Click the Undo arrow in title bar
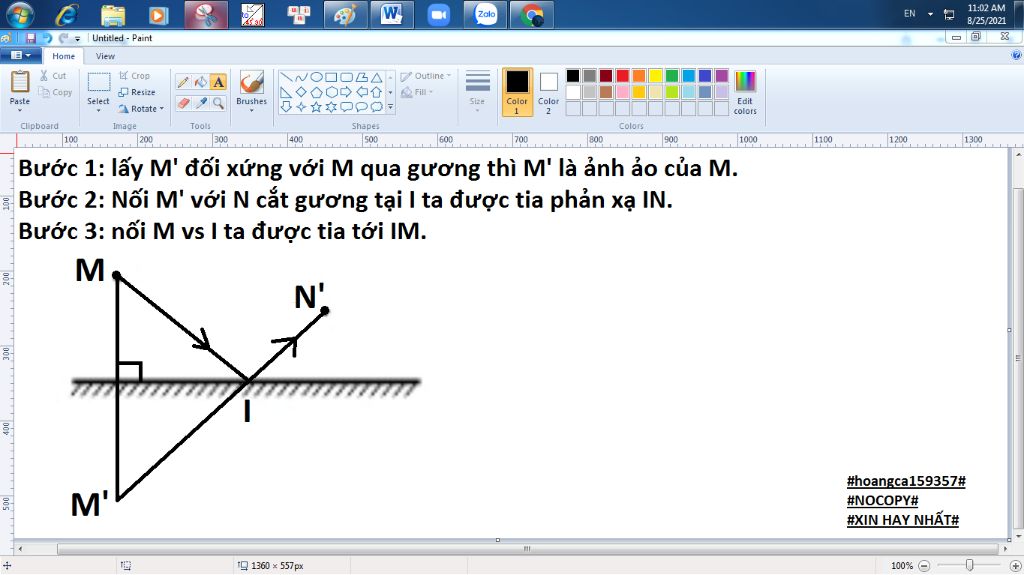Image resolution: width=1024 pixels, height=575 pixels. click(x=47, y=39)
